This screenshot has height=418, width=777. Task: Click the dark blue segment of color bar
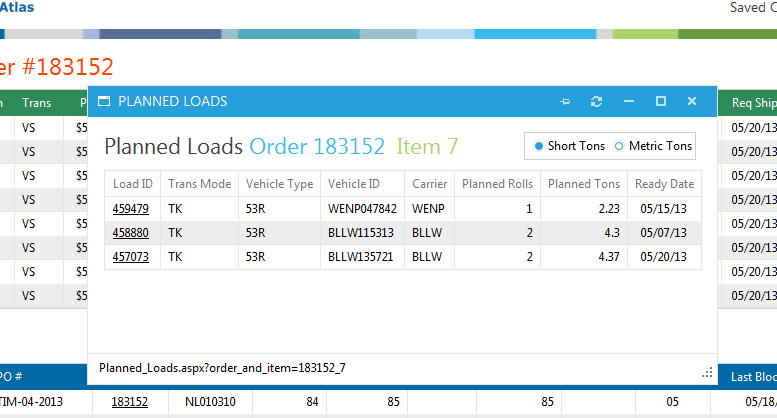pos(160,34)
